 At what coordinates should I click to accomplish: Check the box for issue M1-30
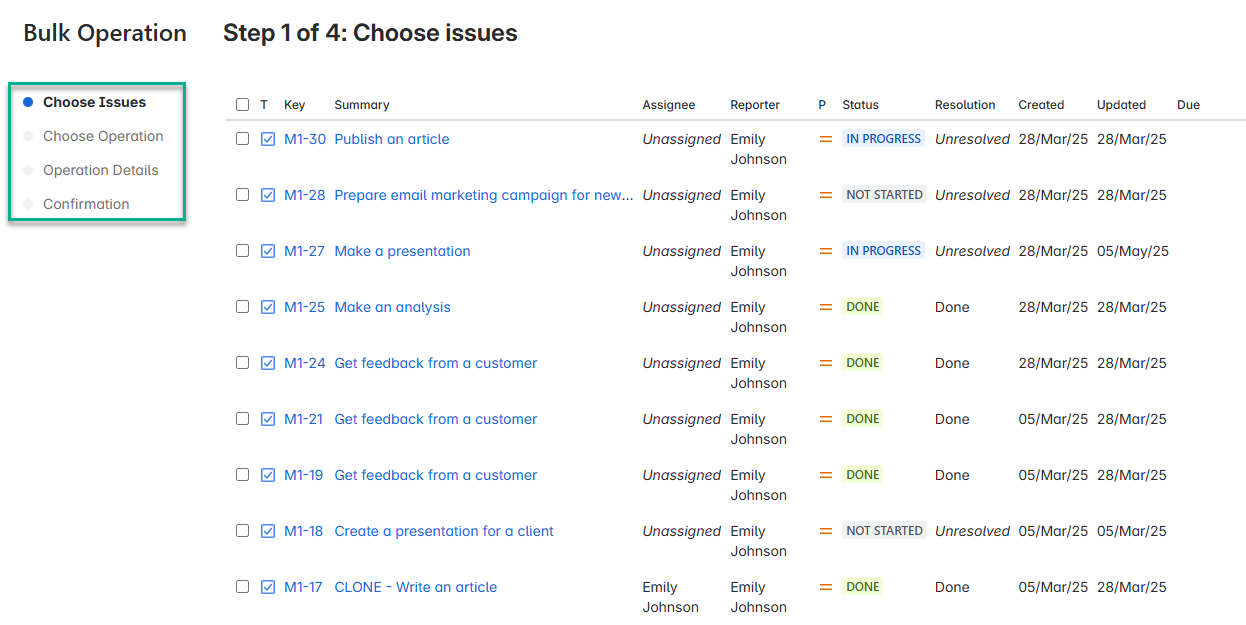coord(242,139)
